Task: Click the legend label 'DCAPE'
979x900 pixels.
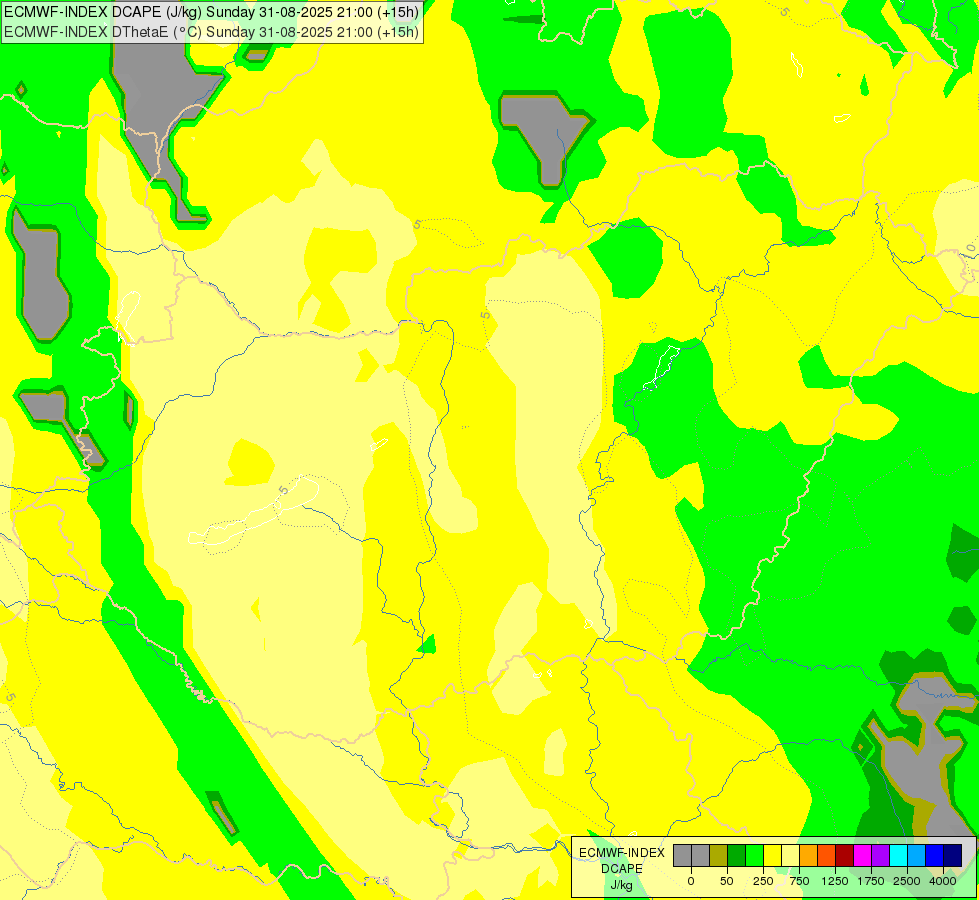Action: 622,869
